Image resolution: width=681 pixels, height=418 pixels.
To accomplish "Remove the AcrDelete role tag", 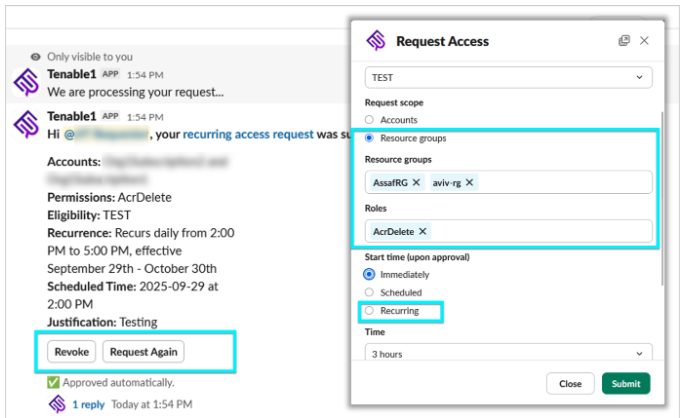I will (423, 231).
